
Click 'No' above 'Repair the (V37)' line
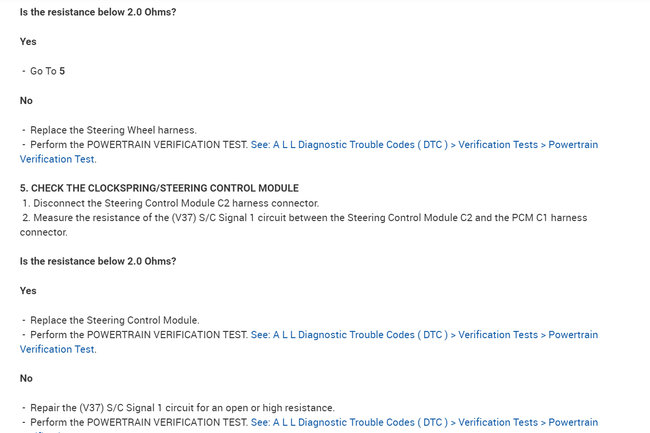click(x=26, y=379)
